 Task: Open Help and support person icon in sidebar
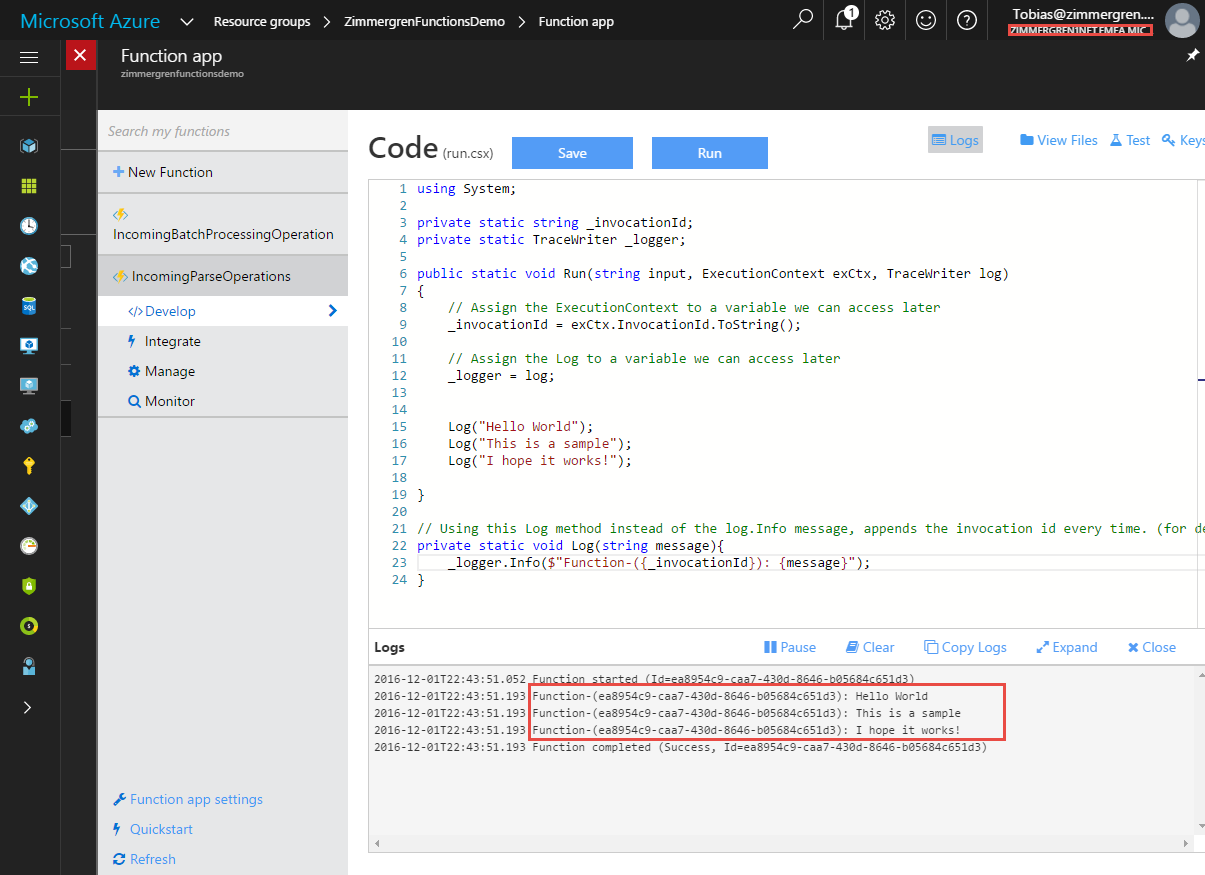tap(29, 666)
